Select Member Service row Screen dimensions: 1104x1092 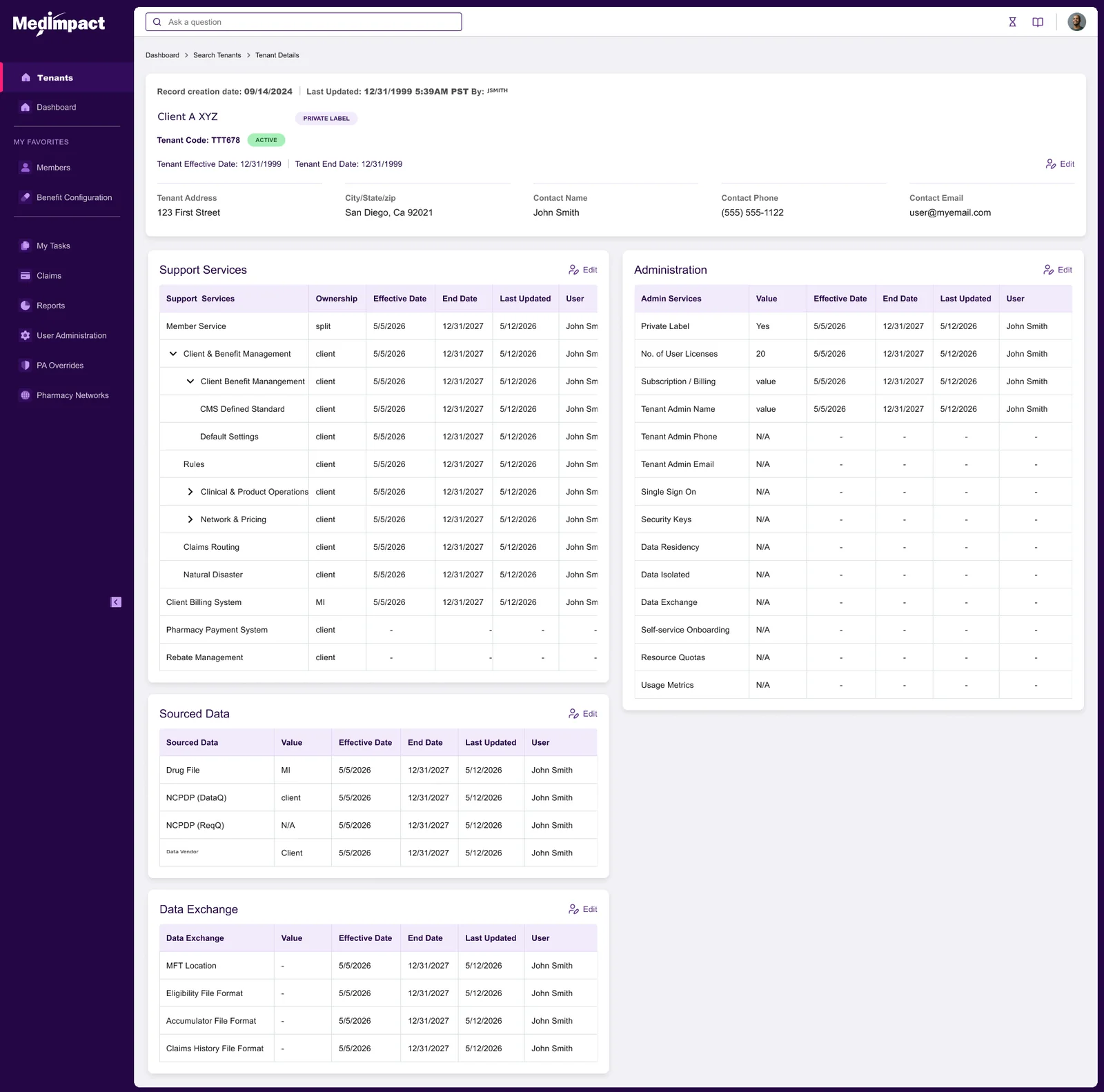(x=378, y=326)
